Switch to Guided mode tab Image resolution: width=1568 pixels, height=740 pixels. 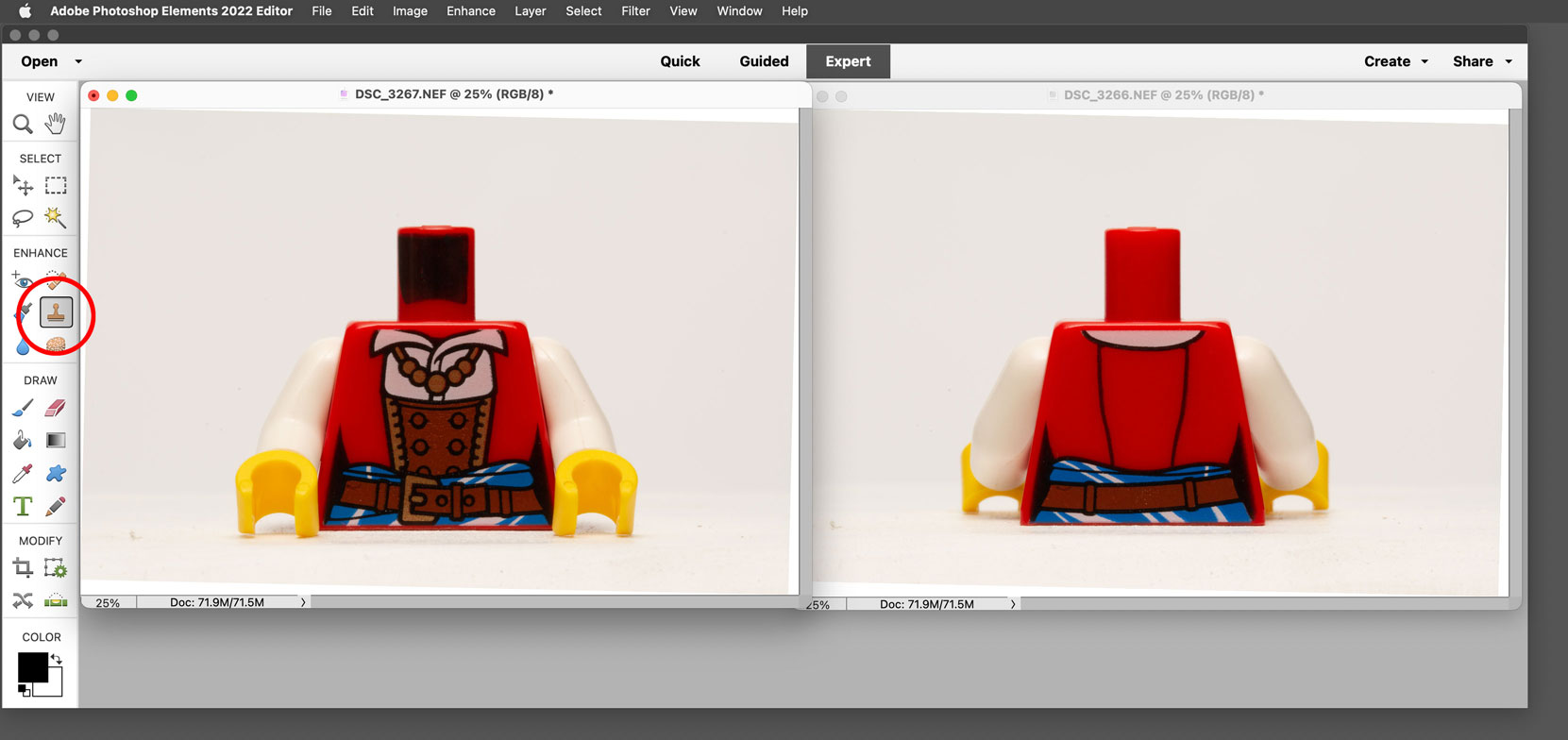764,61
